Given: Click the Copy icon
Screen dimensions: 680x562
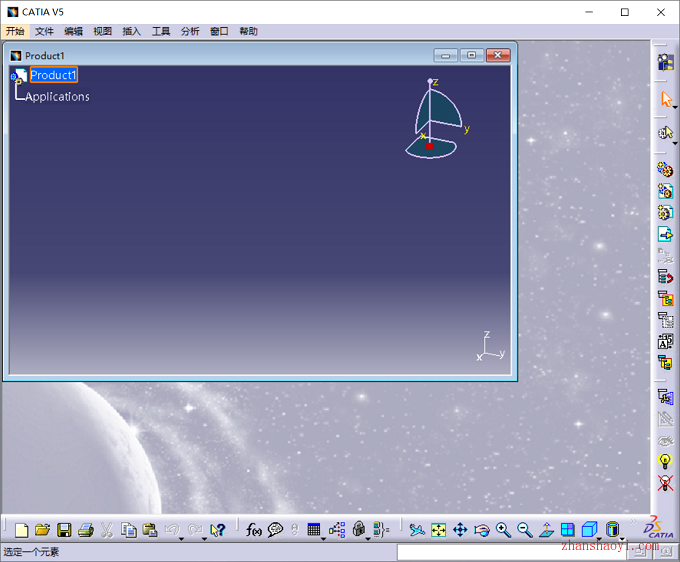Looking at the screenshot, I should tap(129, 530).
